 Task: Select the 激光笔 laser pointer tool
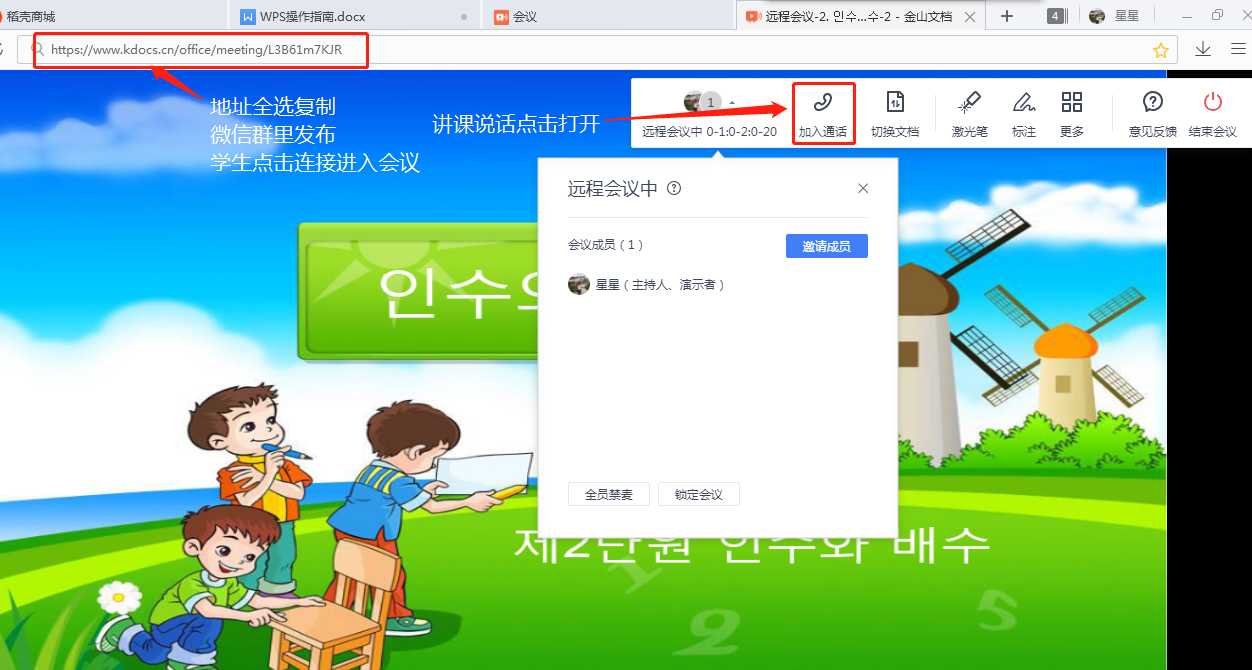tap(969, 114)
